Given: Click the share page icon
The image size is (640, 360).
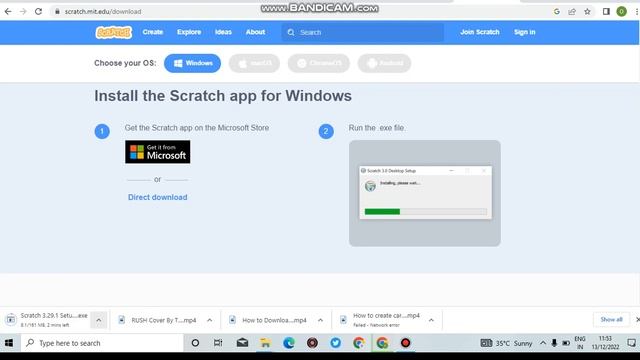Looking at the screenshot, I should 572,11.
